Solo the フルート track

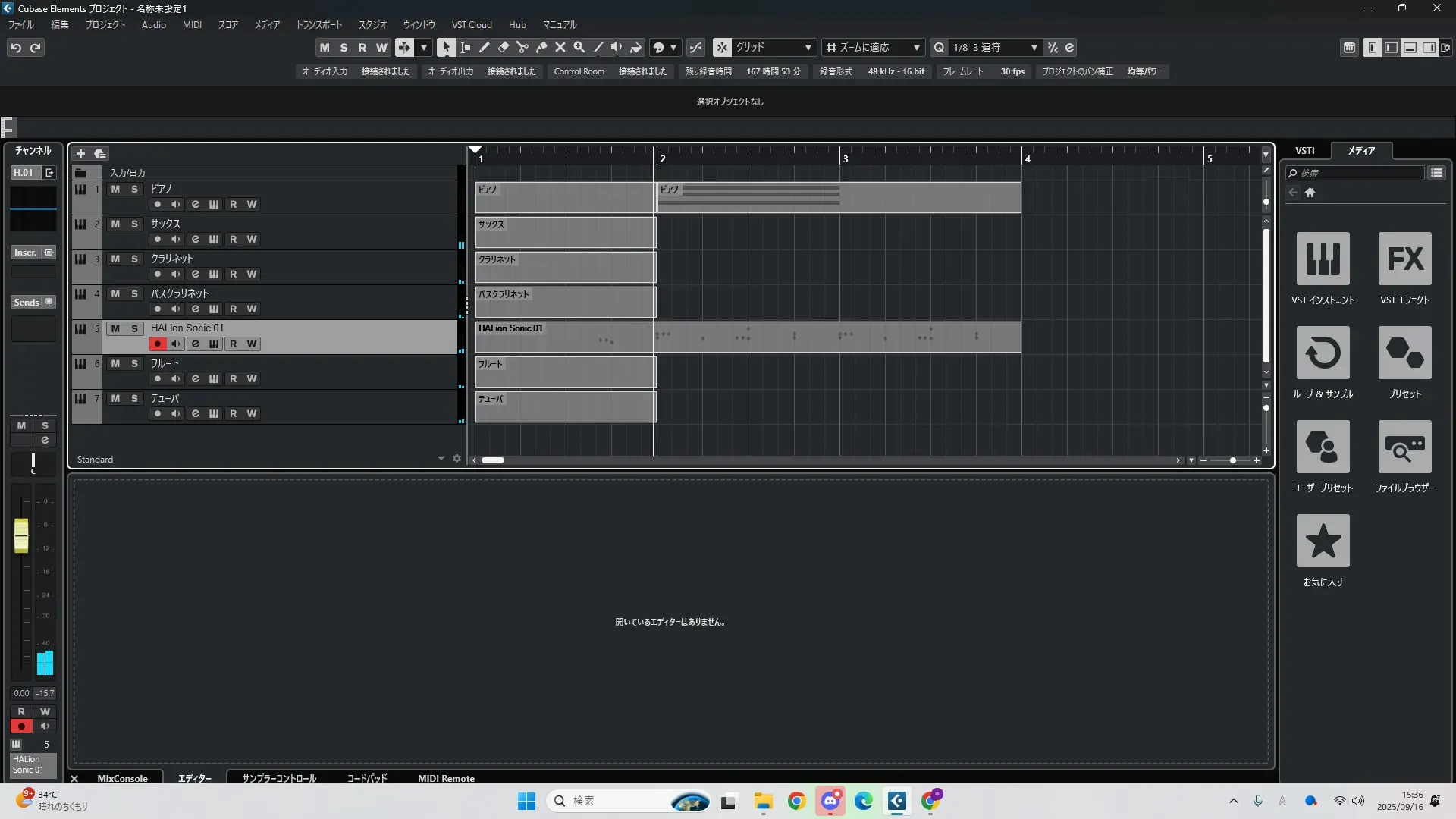pyautogui.click(x=134, y=363)
